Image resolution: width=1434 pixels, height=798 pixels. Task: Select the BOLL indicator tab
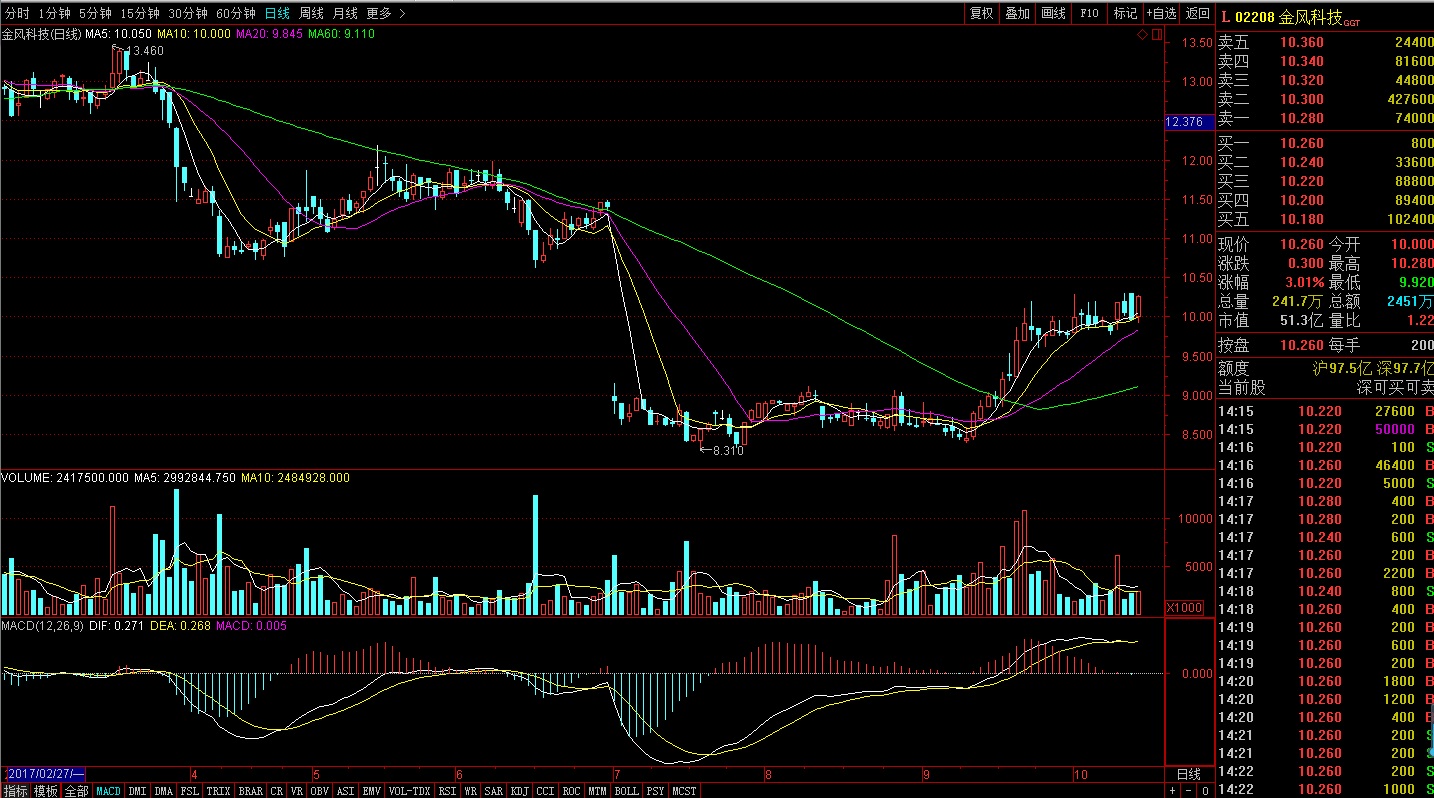626,791
